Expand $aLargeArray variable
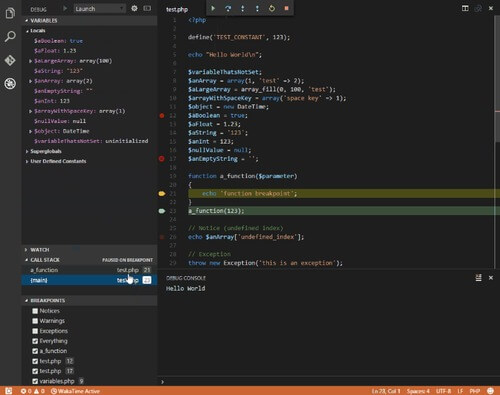Image resolution: width=500 pixels, height=395 pixels. (x=30, y=61)
